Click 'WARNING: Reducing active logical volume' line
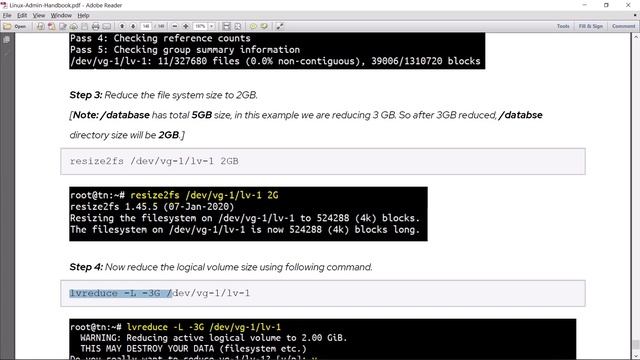Viewport: 640px width, 360px height. coord(213,338)
